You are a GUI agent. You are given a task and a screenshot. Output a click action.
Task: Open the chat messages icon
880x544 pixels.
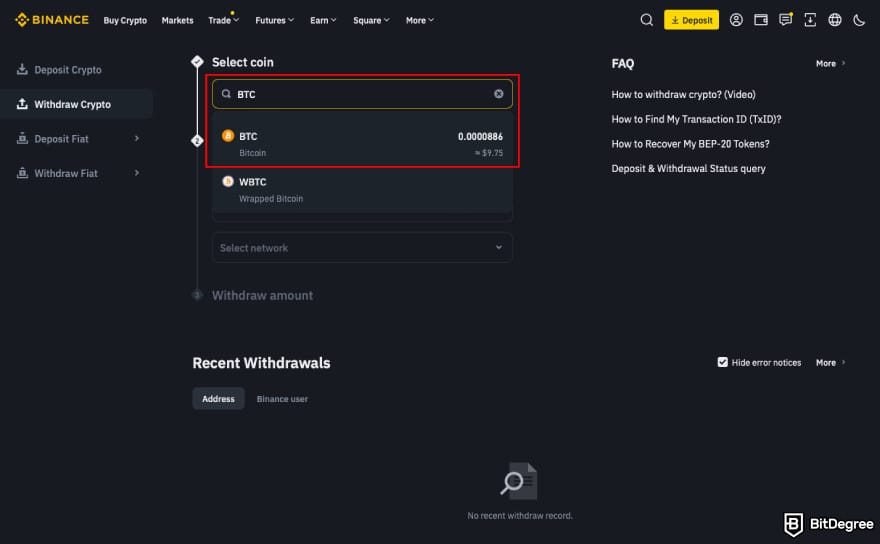[x=785, y=20]
